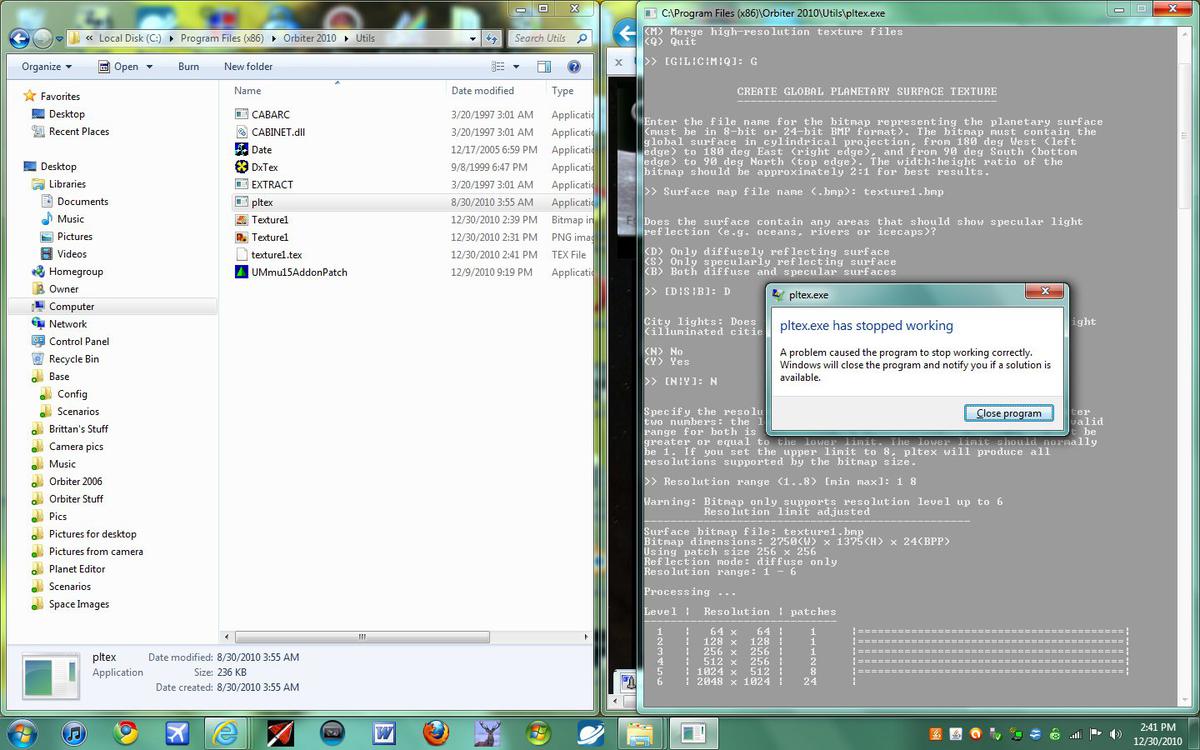
Task: Click the Open toolbar button
Action: pos(118,67)
